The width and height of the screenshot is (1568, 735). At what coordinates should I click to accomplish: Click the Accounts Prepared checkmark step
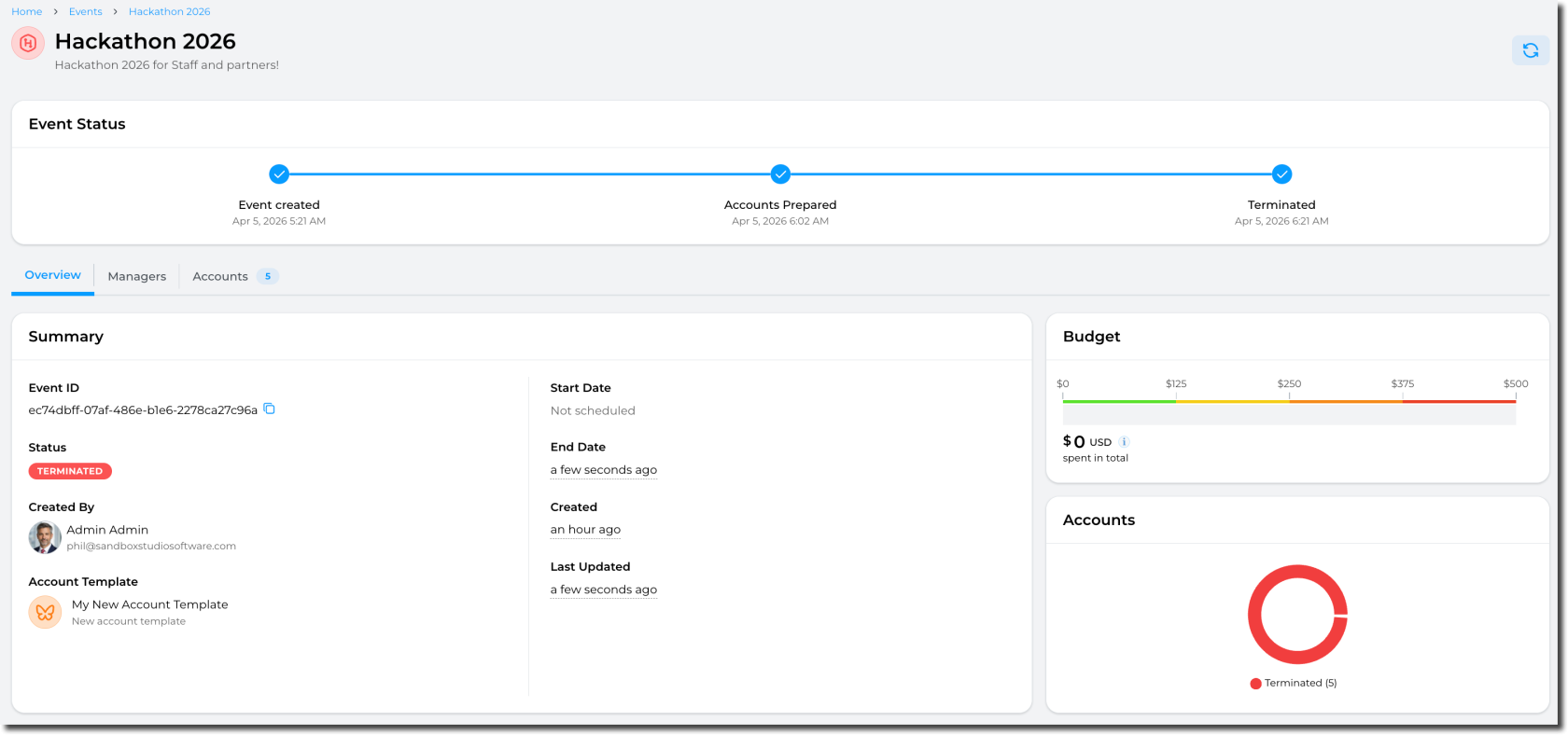pos(780,174)
